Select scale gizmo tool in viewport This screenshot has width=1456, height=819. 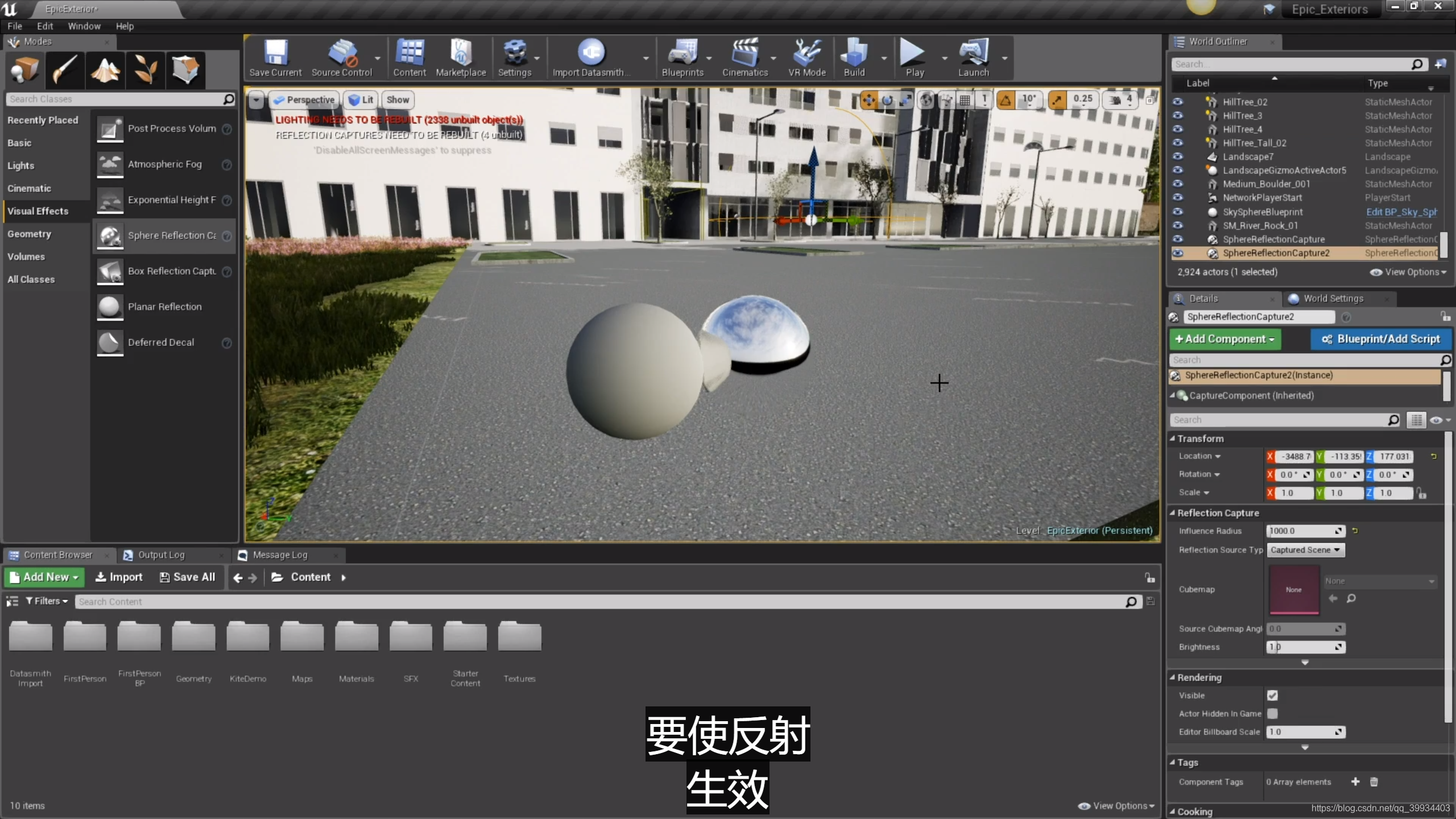point(905,100)
